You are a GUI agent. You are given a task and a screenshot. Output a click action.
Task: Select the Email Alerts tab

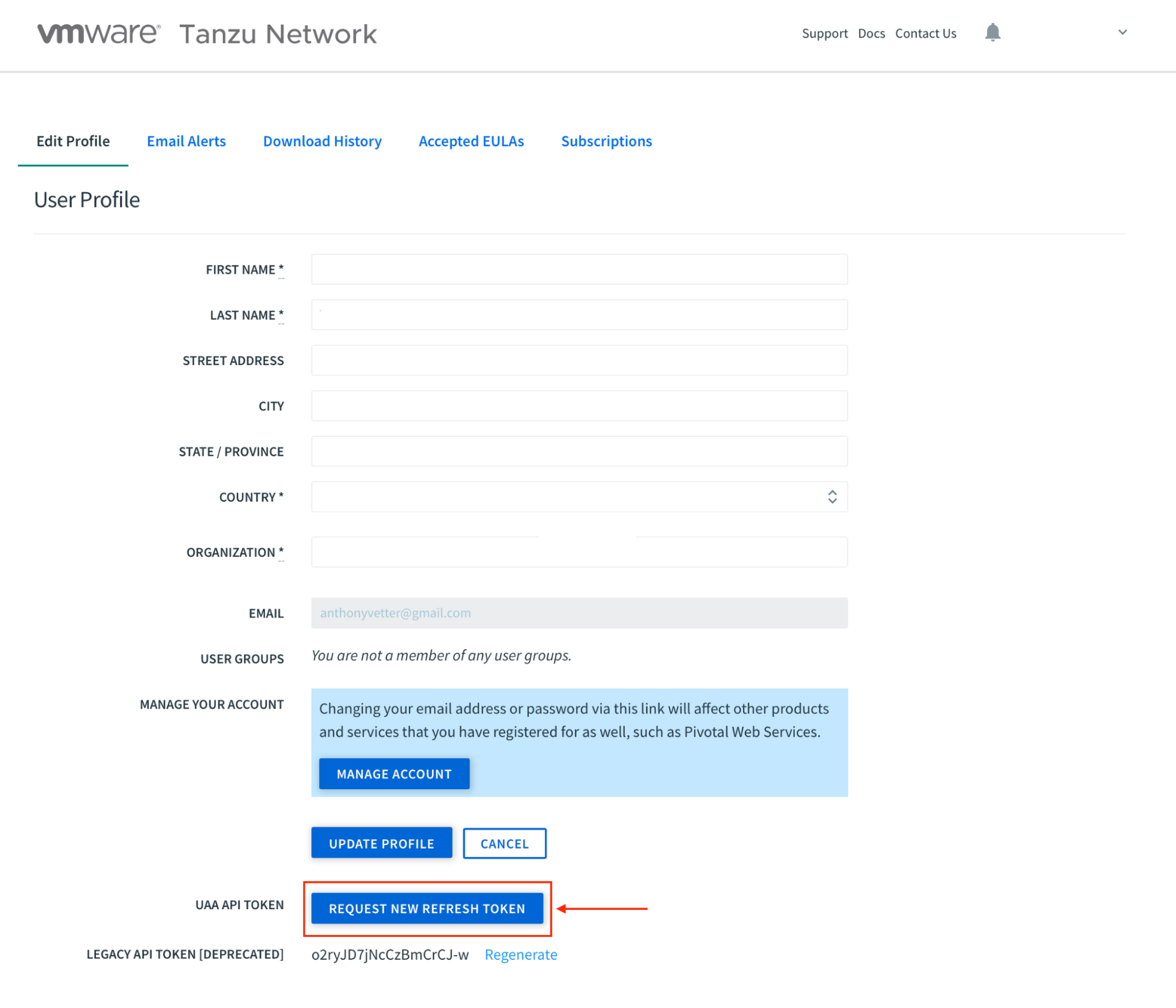(185, 141)
